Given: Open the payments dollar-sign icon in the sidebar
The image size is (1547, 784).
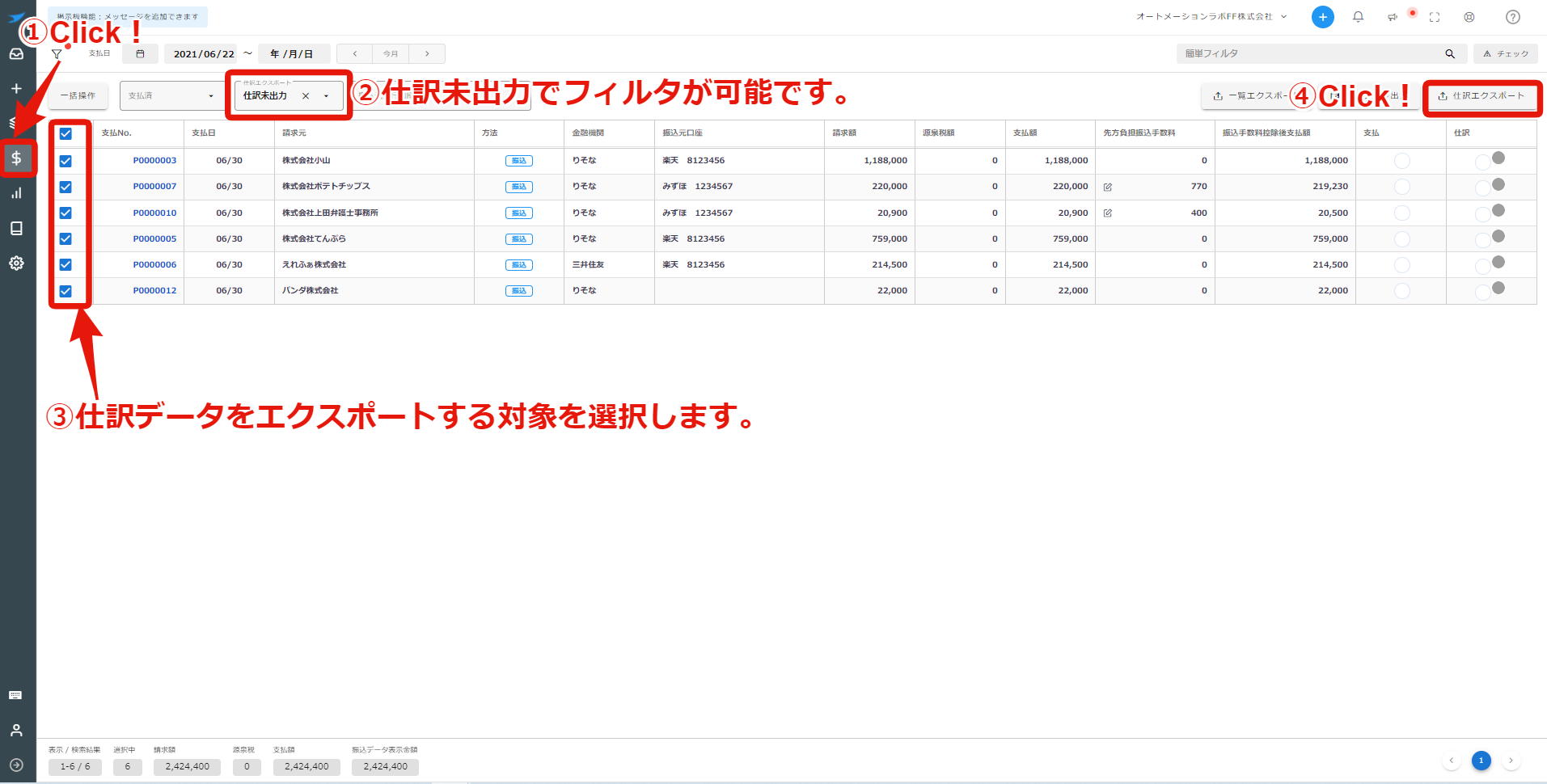Looking at the screenshot, I should pyautogui.click(x=16, y=158).
